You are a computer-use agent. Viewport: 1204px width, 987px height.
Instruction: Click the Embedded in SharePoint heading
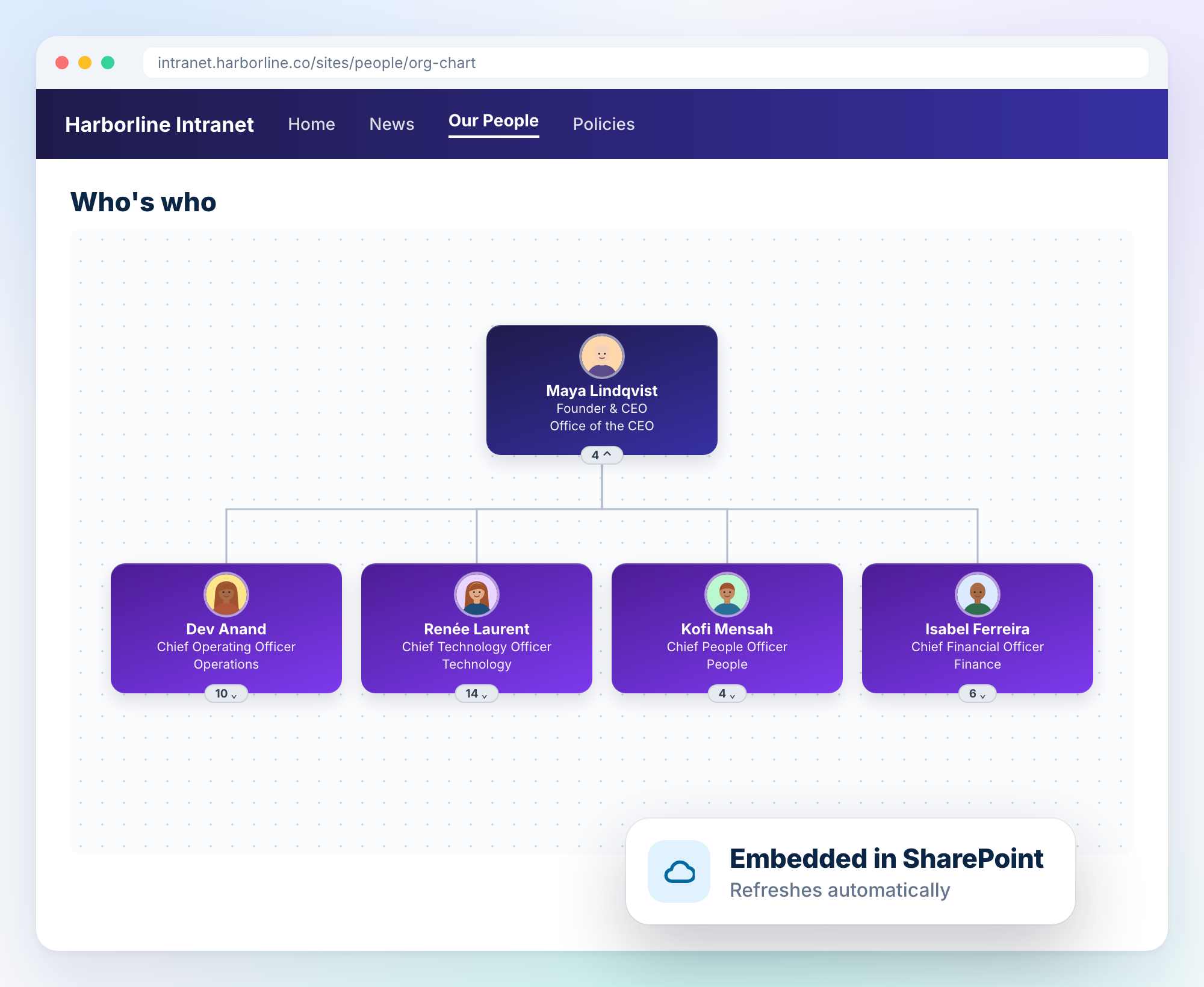887,859
